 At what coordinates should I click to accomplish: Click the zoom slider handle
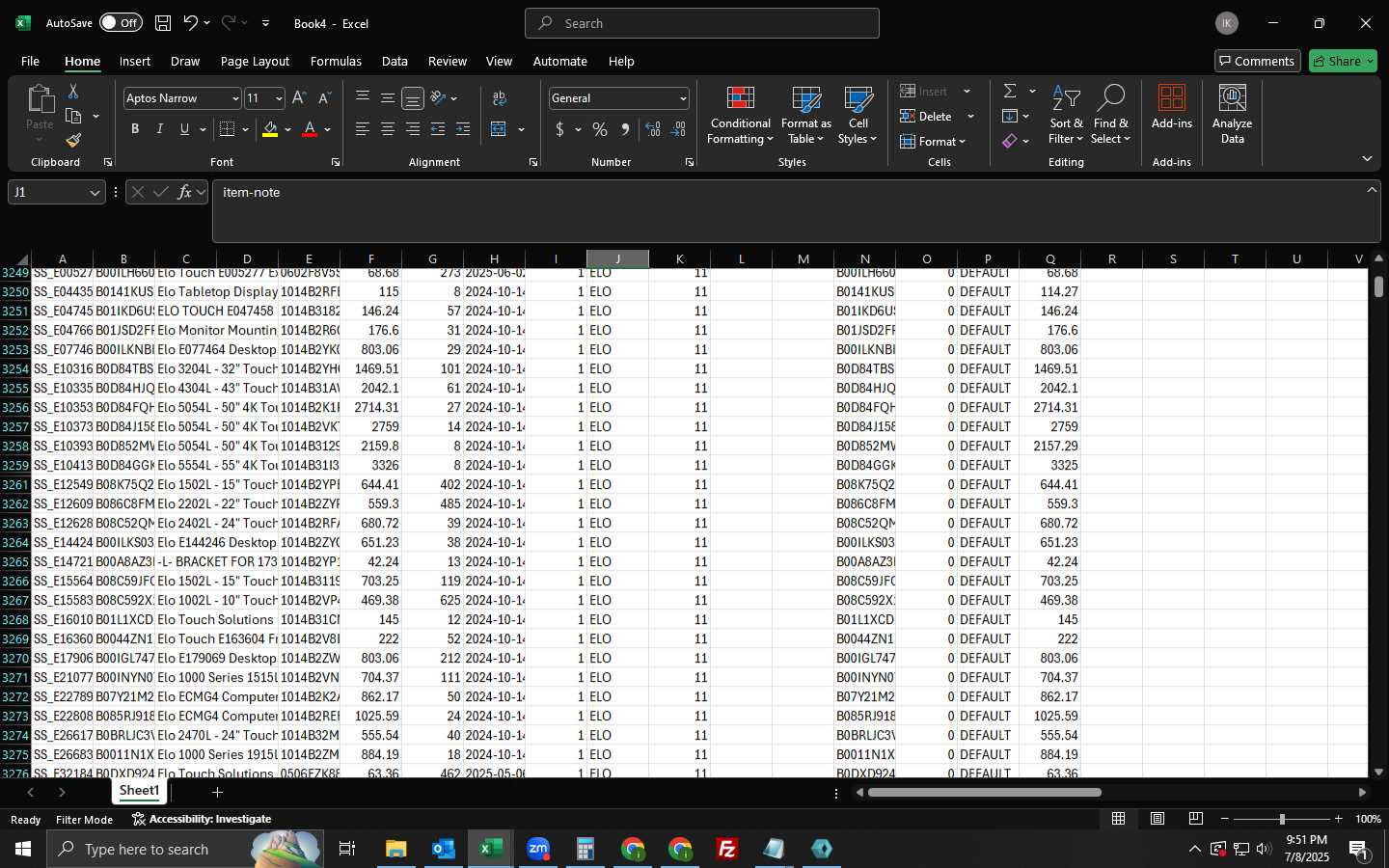(1282, 819)
